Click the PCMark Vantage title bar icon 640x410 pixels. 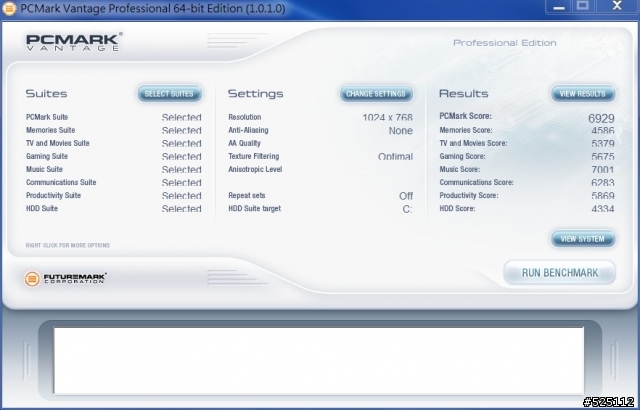(x=9, y=9)
